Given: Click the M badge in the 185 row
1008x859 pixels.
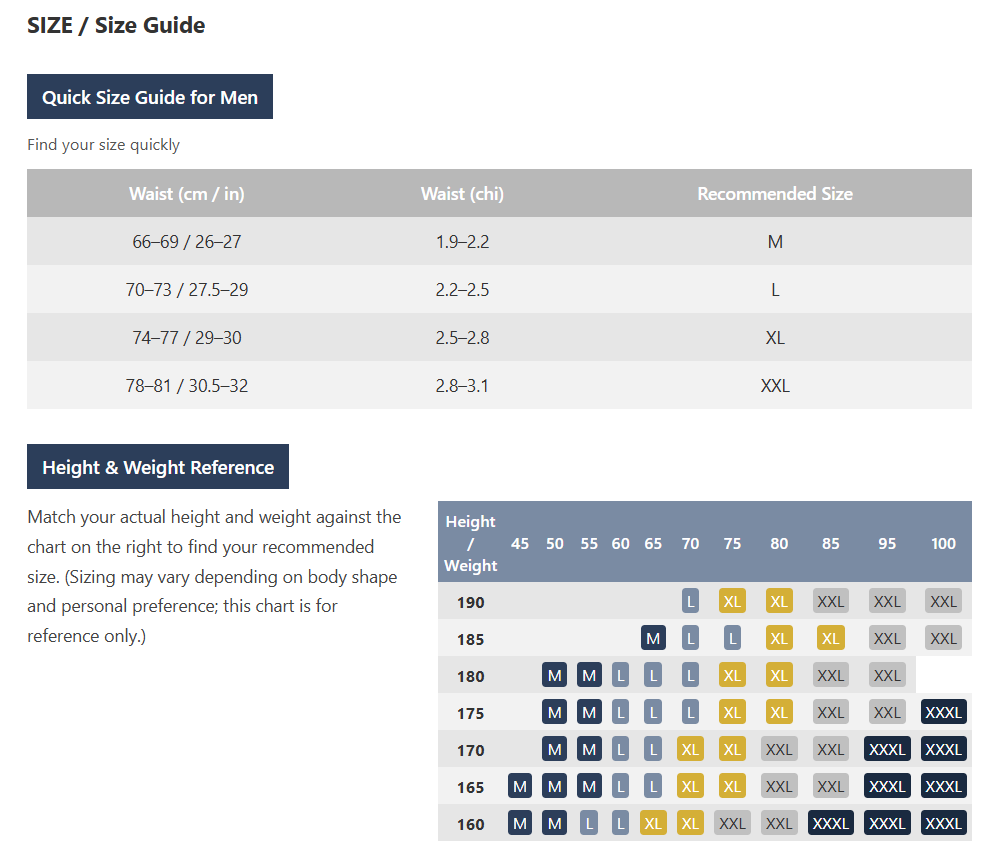Looking at the screenshot, I should coord(653,638).
